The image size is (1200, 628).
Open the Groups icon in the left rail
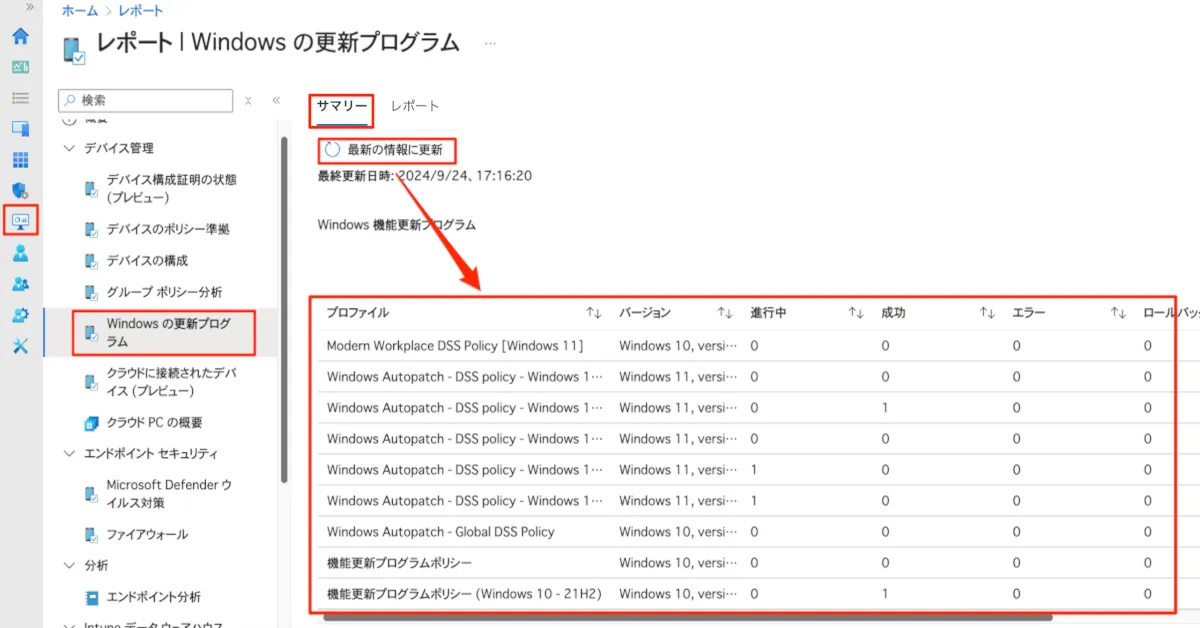(20, 284)
